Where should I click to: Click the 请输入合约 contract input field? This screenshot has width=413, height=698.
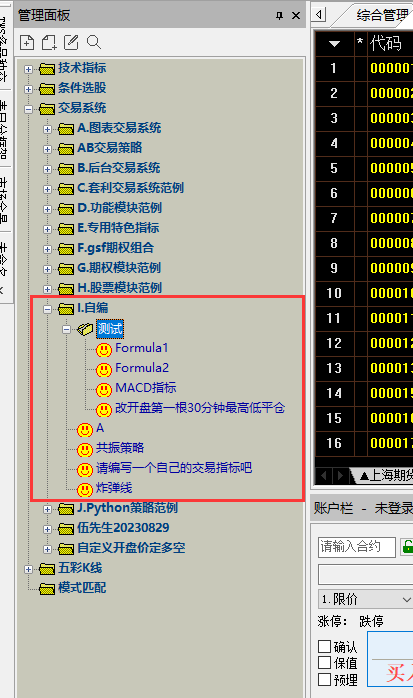click(356, 547)
